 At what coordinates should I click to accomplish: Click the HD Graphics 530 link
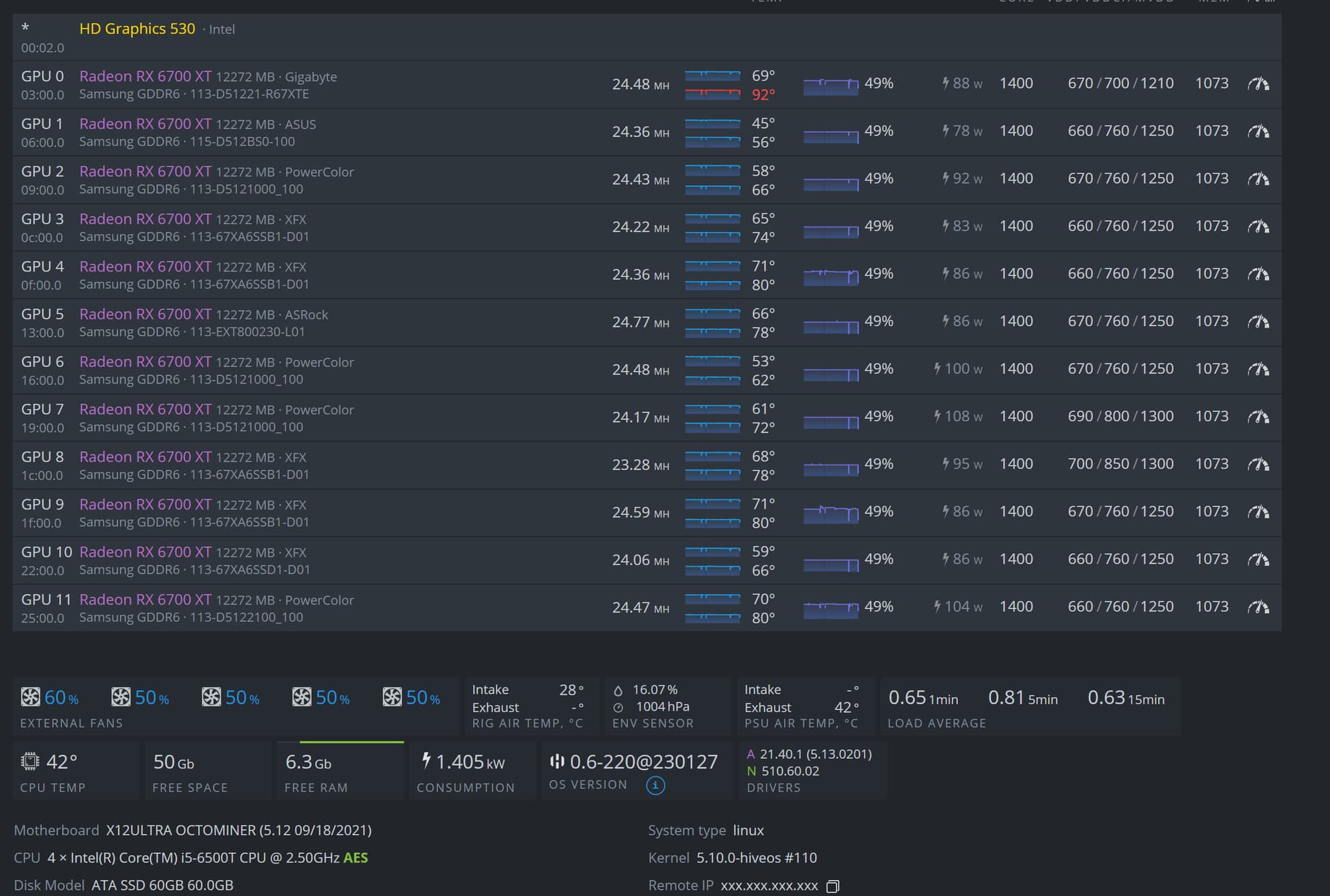point(137,29)
